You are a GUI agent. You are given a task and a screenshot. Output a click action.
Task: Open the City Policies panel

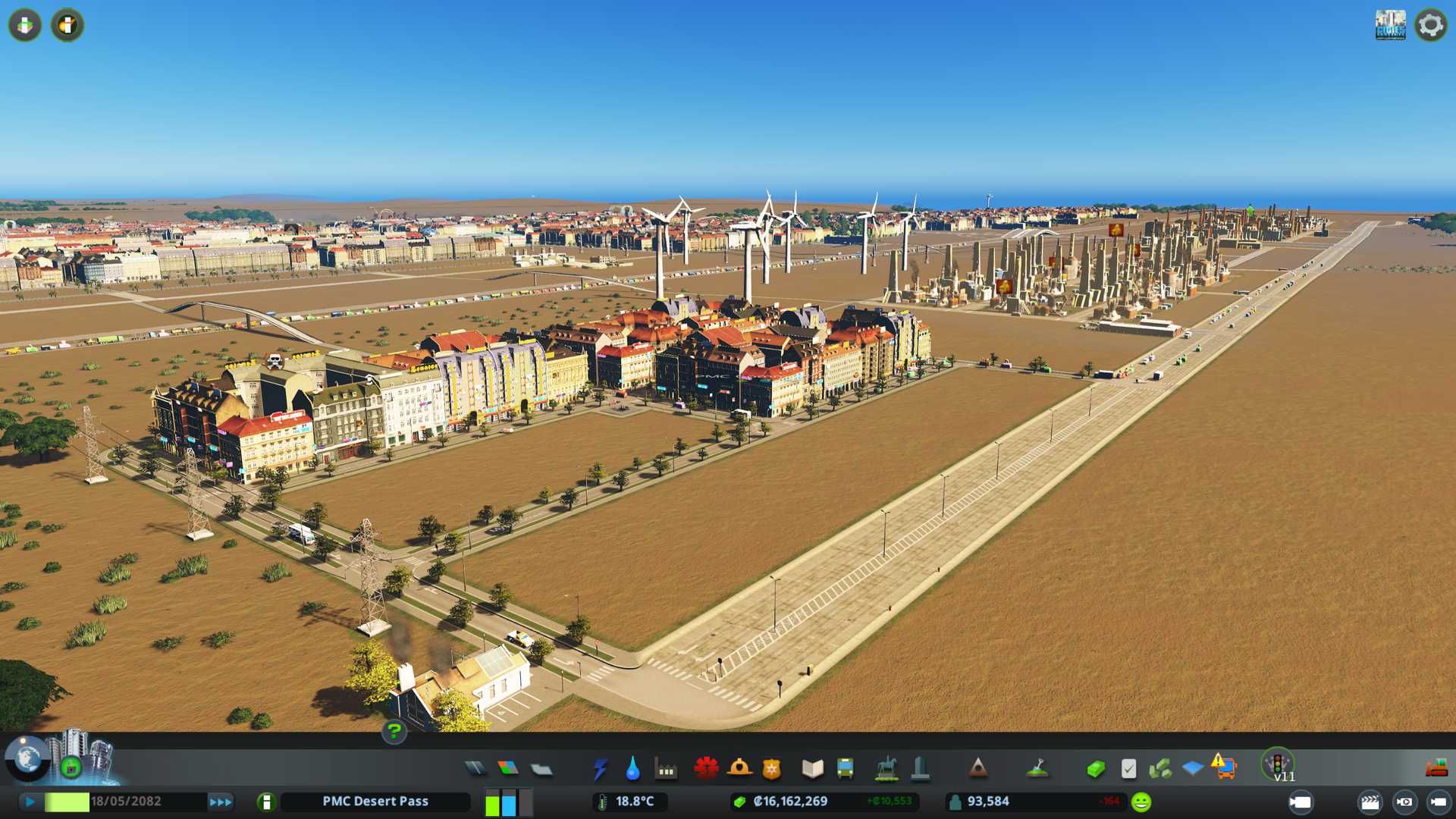[1128, 769]
